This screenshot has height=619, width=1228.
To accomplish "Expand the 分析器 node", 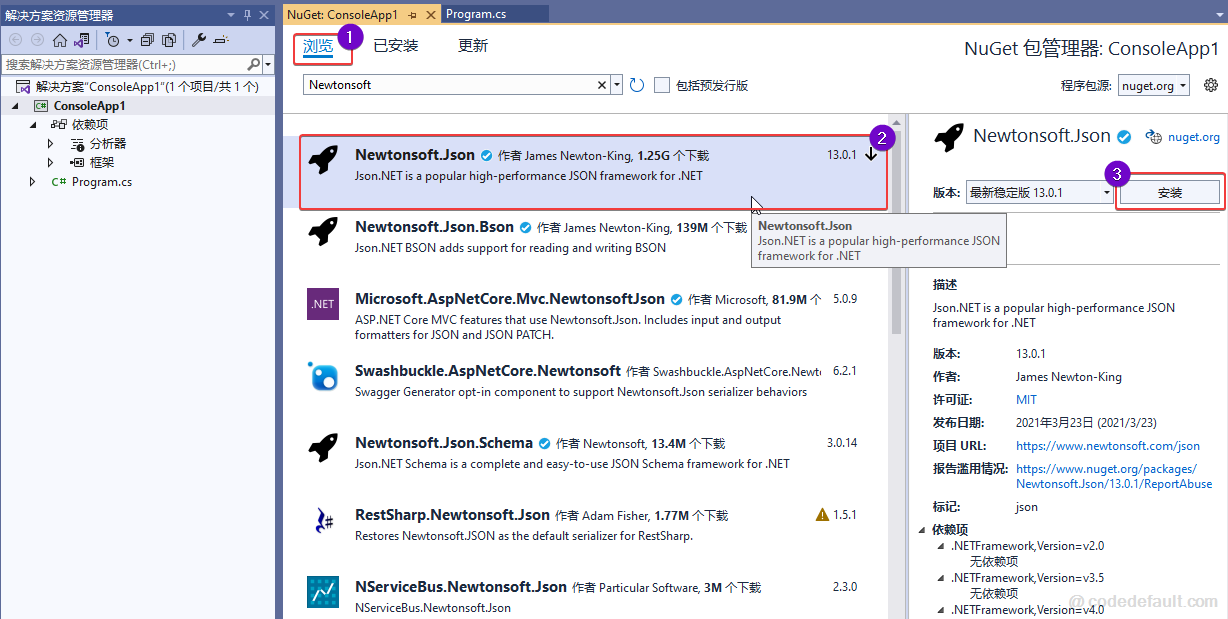I will coord(50,144).
